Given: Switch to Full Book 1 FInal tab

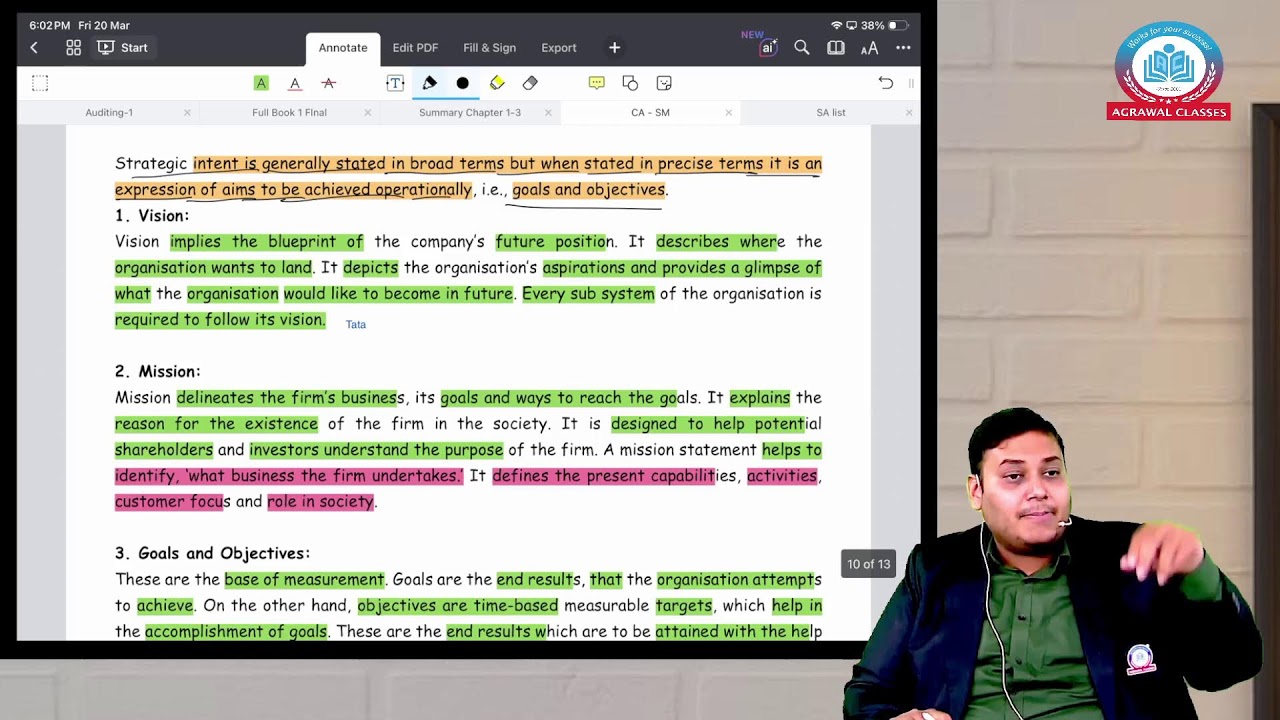Looking at the screenshot, I should (x=289, y=113).
